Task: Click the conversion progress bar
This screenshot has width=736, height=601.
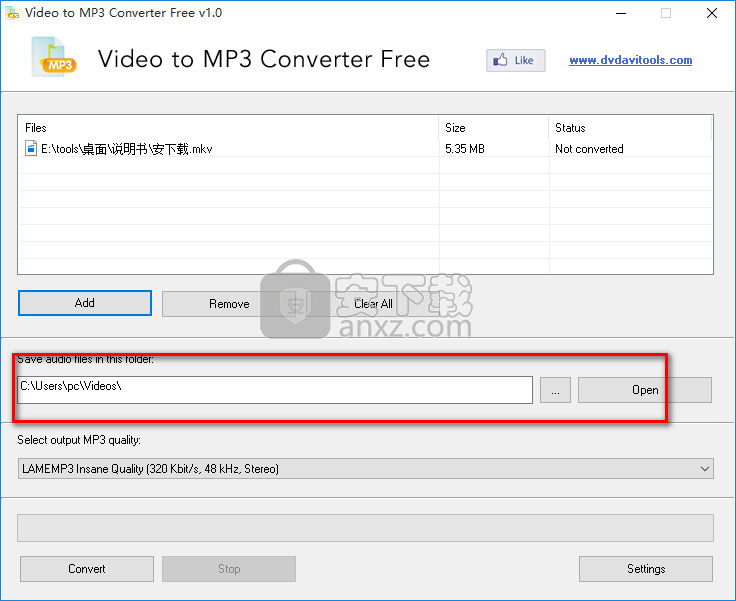Action: tap(365, 528)
